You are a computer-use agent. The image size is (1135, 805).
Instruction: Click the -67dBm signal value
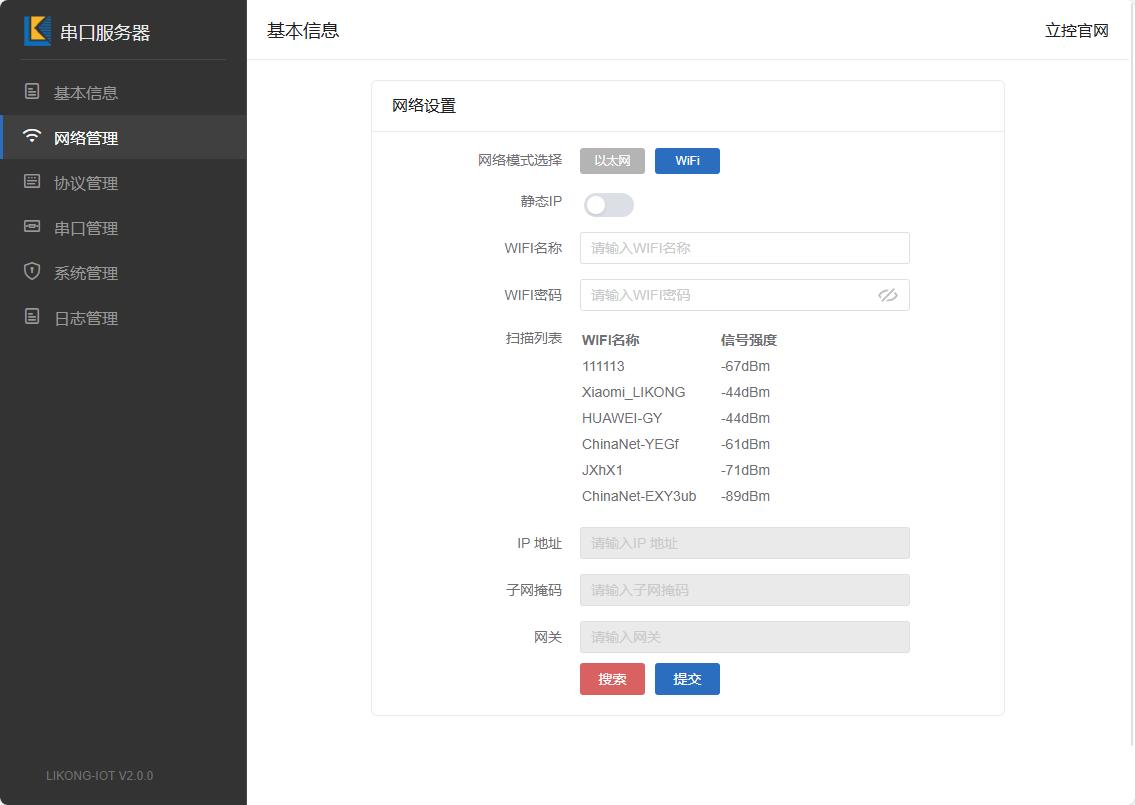pyautogui.click(x=746, y=366)
